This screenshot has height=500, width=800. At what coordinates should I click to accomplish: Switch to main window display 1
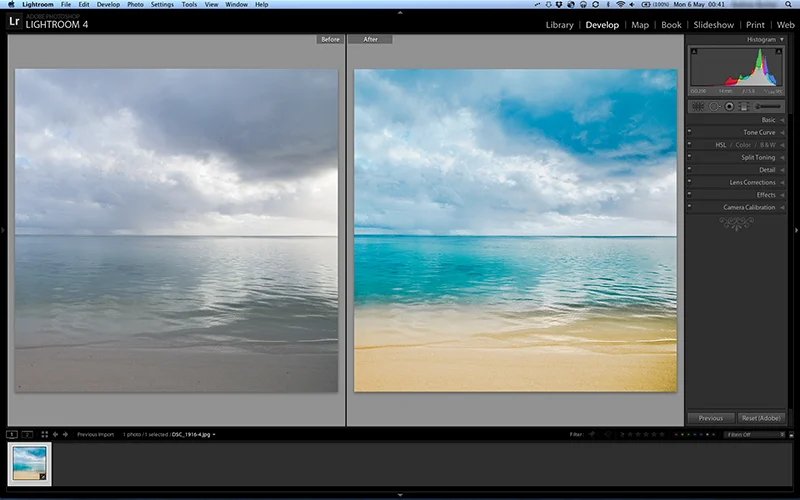pos(12,434)
